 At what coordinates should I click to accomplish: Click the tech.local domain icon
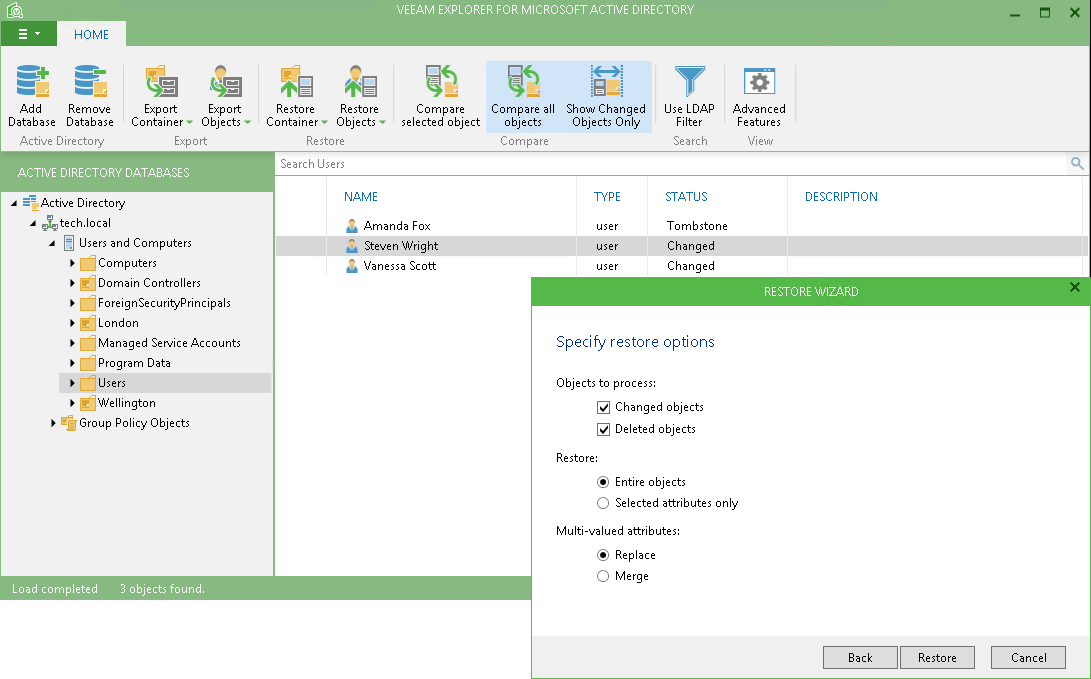pos(49,223)
